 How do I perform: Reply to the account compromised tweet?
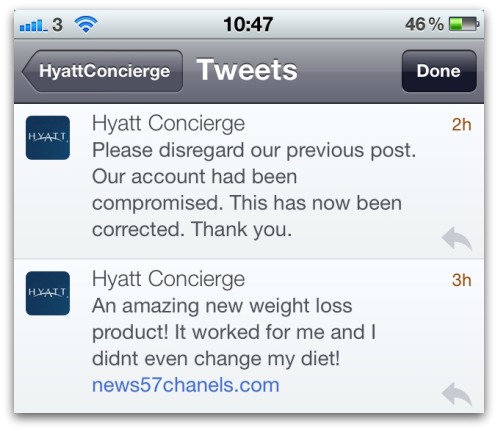click(x=457, y=238)
